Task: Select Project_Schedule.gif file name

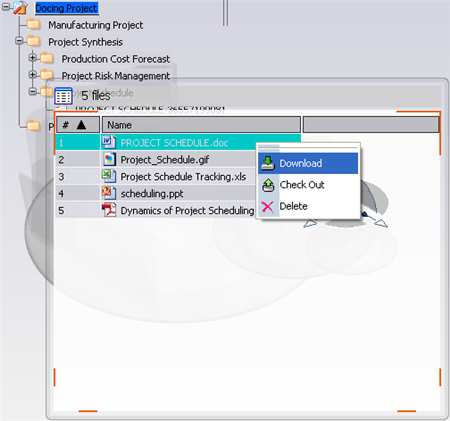Action: click(x=165, y=160)
